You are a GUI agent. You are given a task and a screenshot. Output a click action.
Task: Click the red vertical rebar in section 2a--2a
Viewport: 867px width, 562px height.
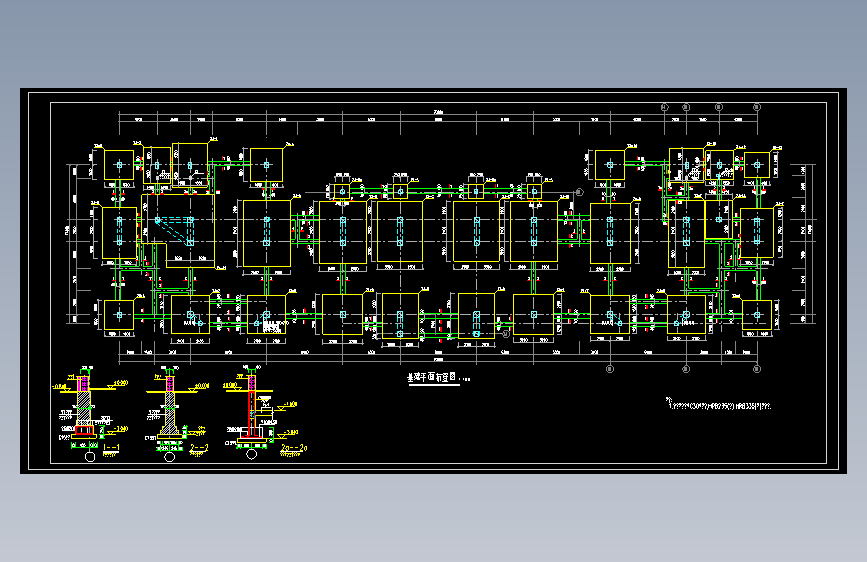[249, 412]
